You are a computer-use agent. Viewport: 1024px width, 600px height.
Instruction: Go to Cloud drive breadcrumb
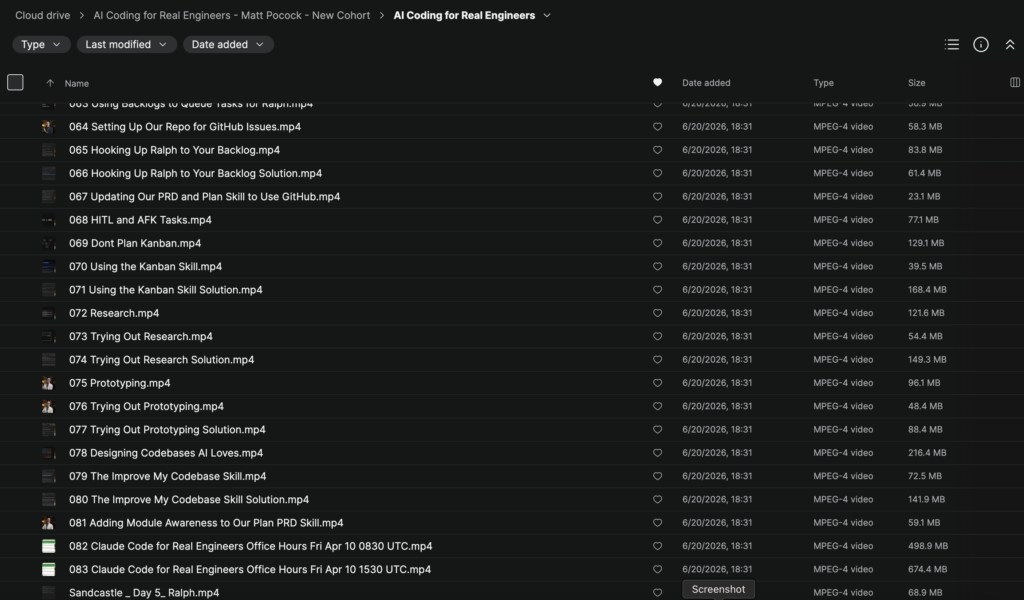click(42, 15)
